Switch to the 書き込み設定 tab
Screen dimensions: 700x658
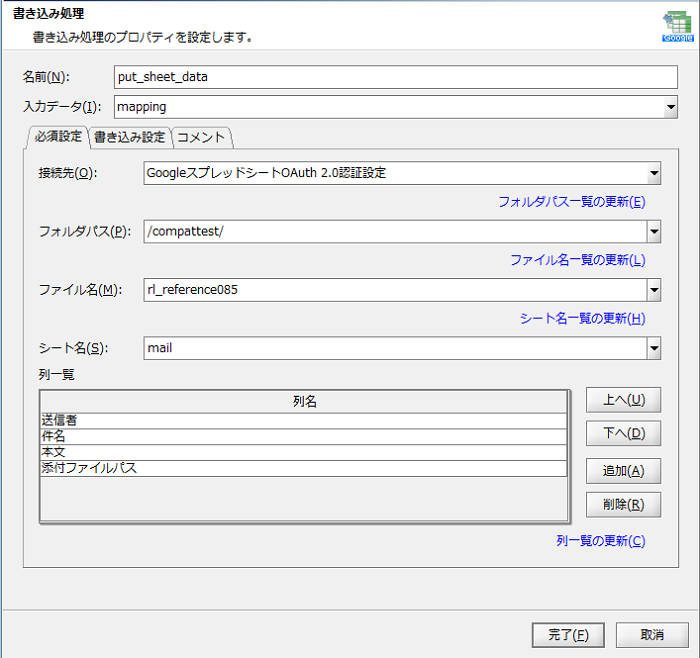[129, 137]
